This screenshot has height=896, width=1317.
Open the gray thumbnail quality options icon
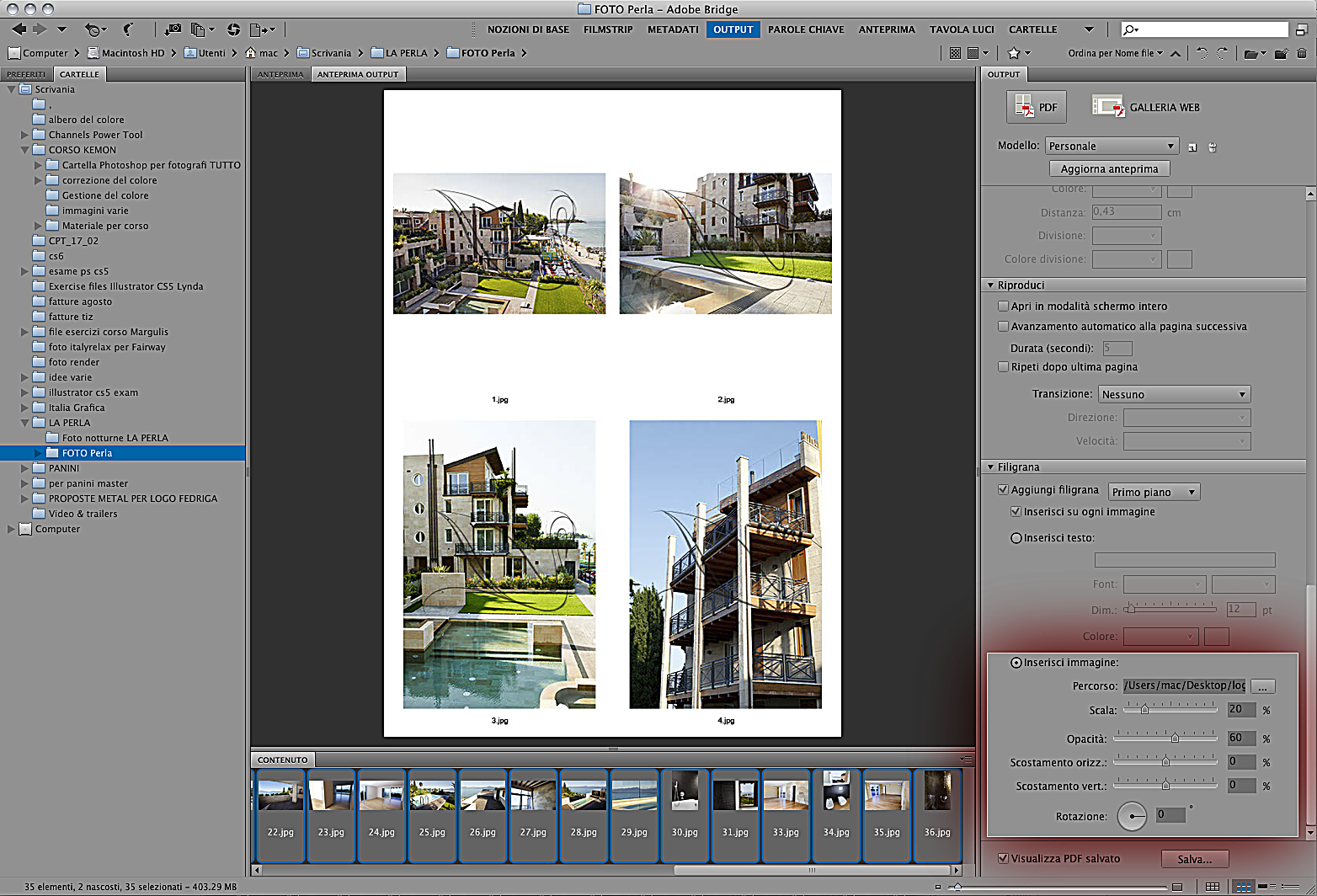[977, 53]
